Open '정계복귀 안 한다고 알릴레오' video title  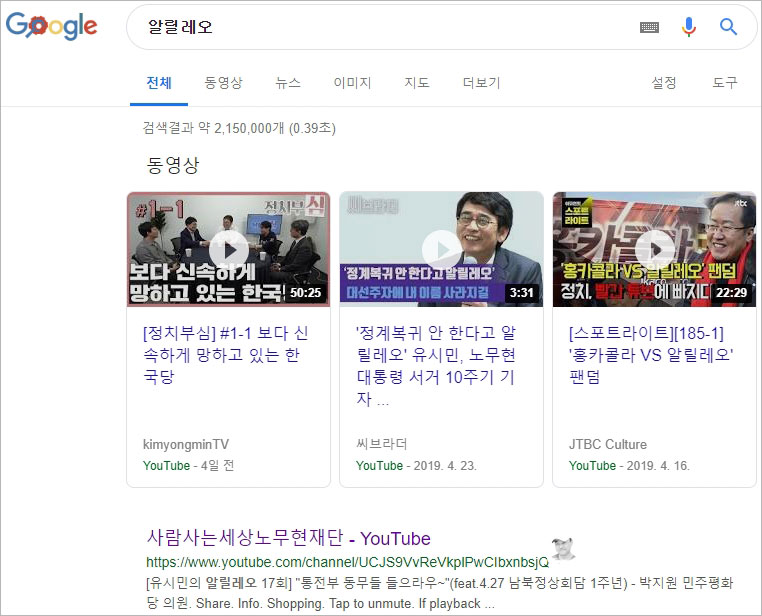[436, 365]
